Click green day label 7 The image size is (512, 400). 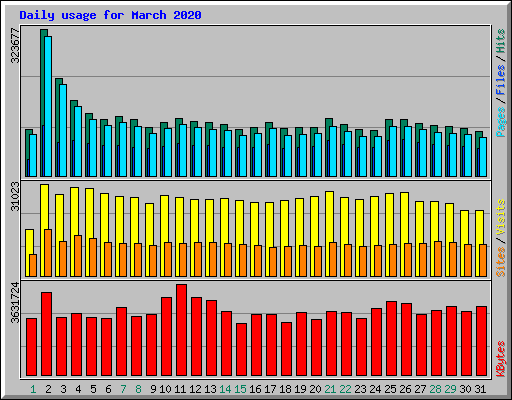pos(123,389)
